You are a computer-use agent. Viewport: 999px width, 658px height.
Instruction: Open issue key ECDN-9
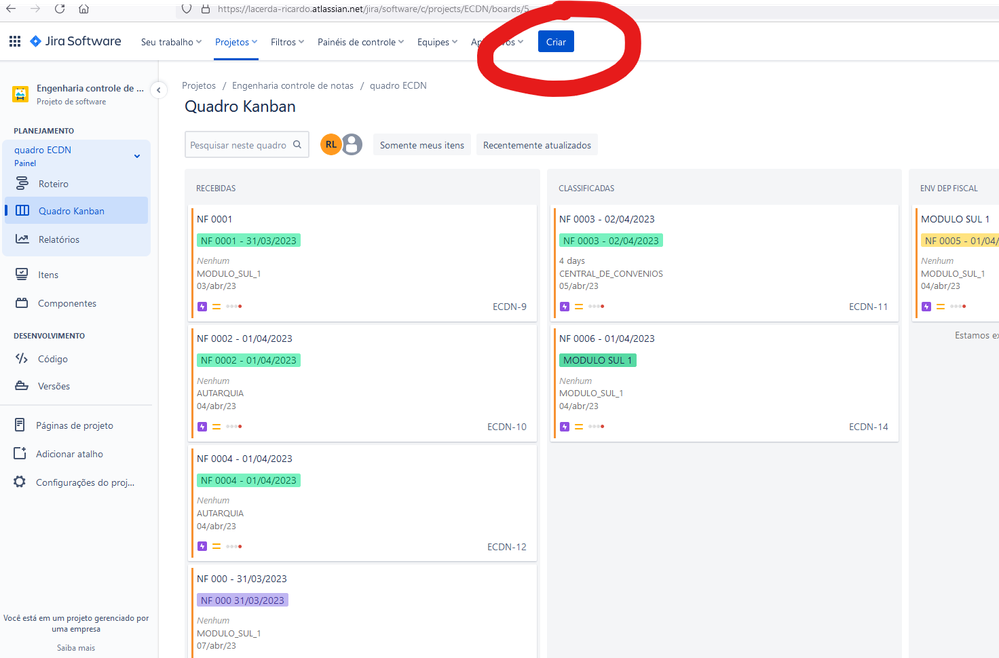pyautogui.click(x=510, y=306)
